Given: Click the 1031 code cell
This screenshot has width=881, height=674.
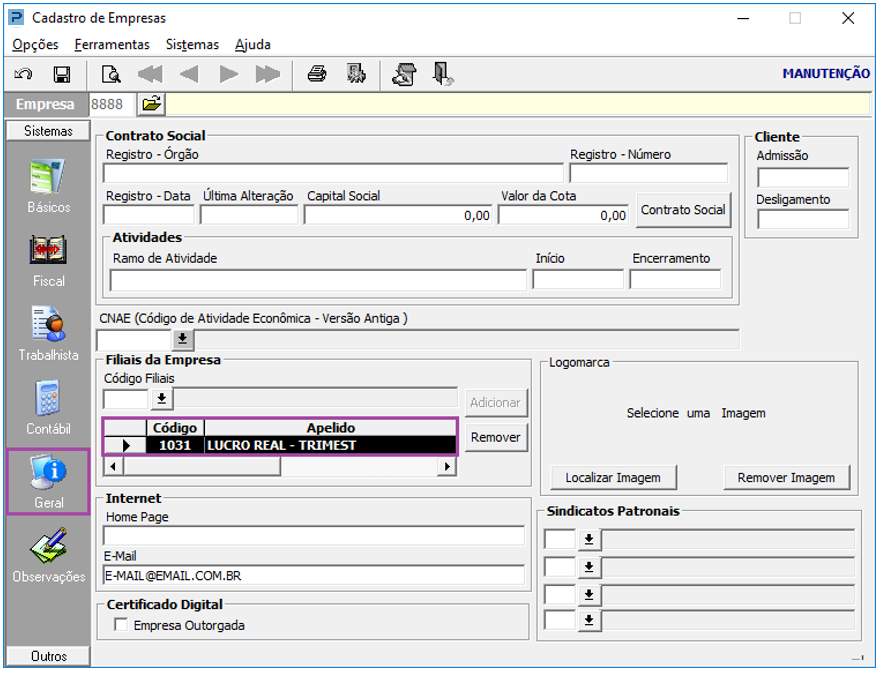Looking at the screenshot, I should point(175,445).
